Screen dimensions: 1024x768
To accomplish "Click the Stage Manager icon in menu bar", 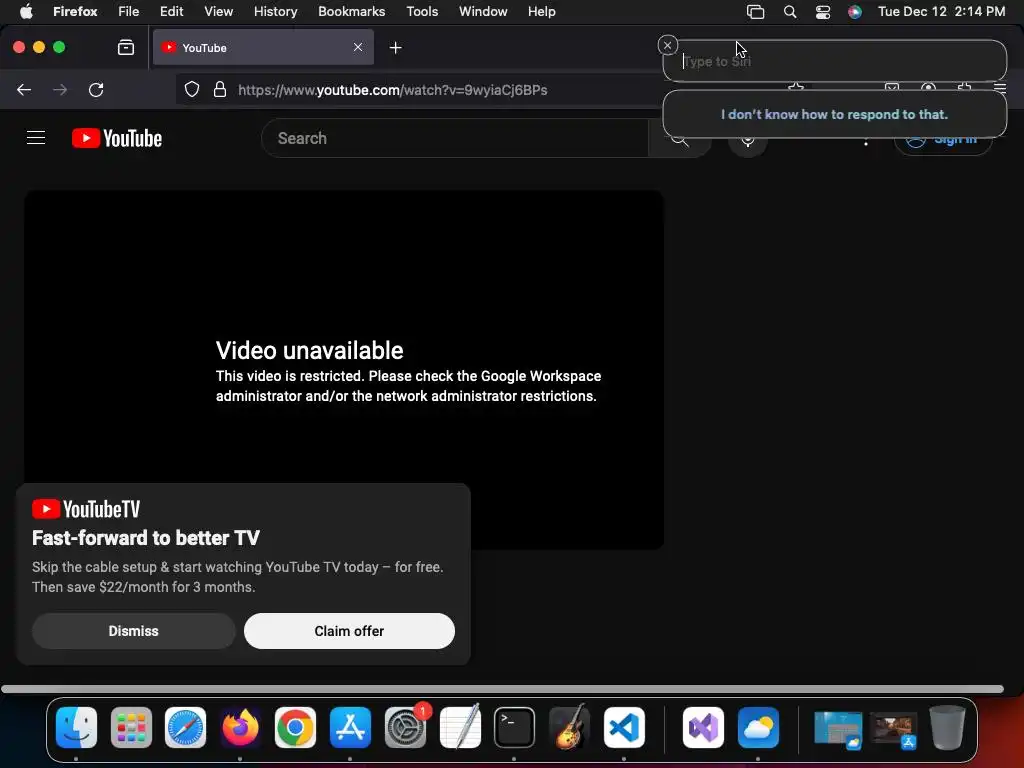I will (x=756, y=12).
